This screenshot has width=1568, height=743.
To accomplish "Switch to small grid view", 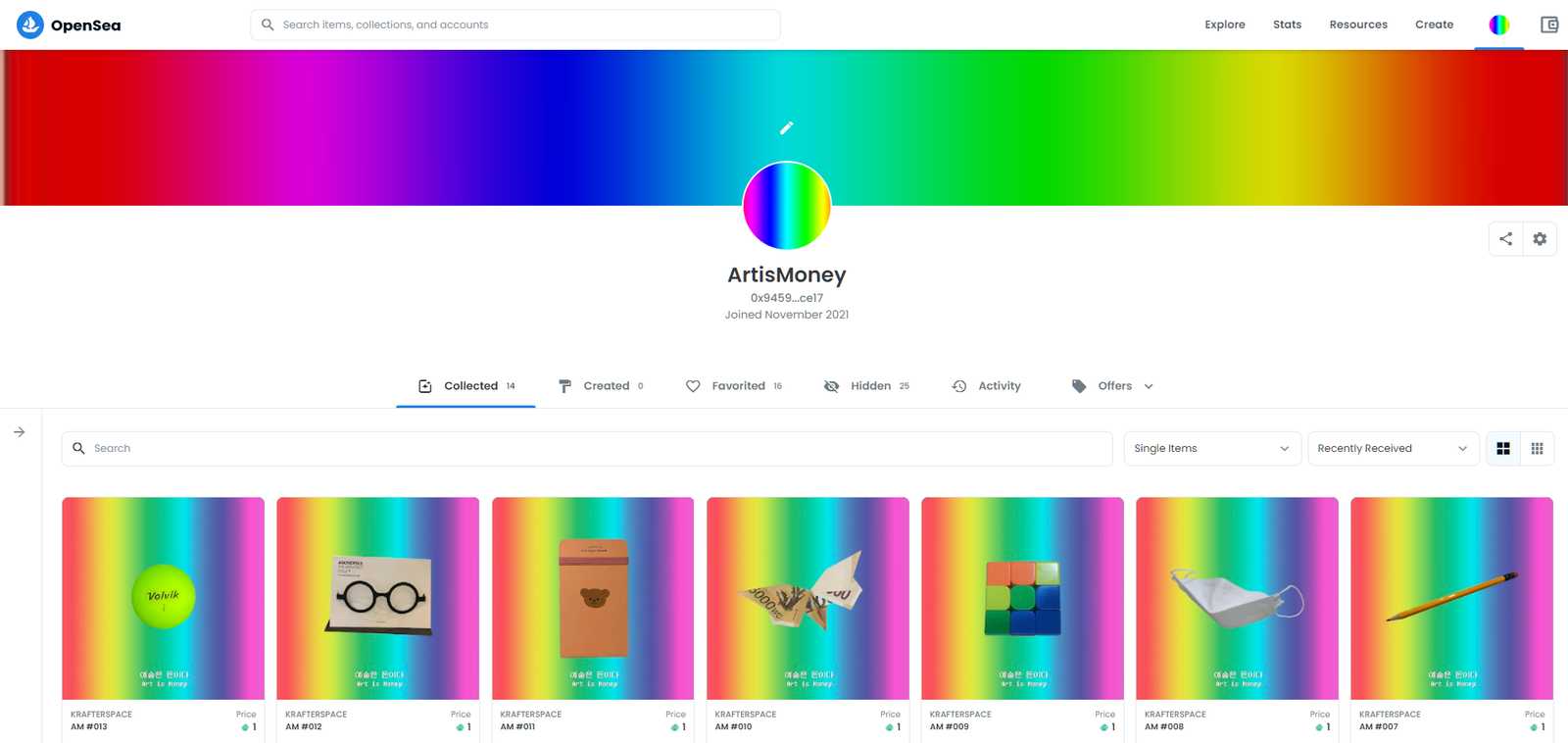I will coord(1537,448).
